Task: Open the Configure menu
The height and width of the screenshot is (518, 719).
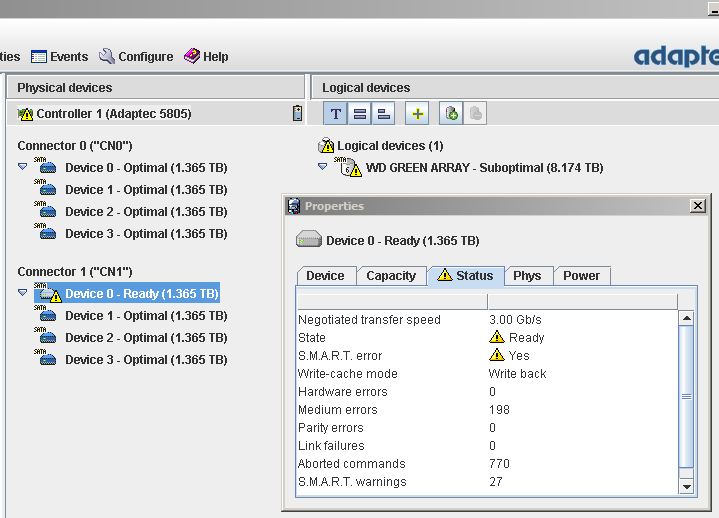Action: [x=135, y=57]
